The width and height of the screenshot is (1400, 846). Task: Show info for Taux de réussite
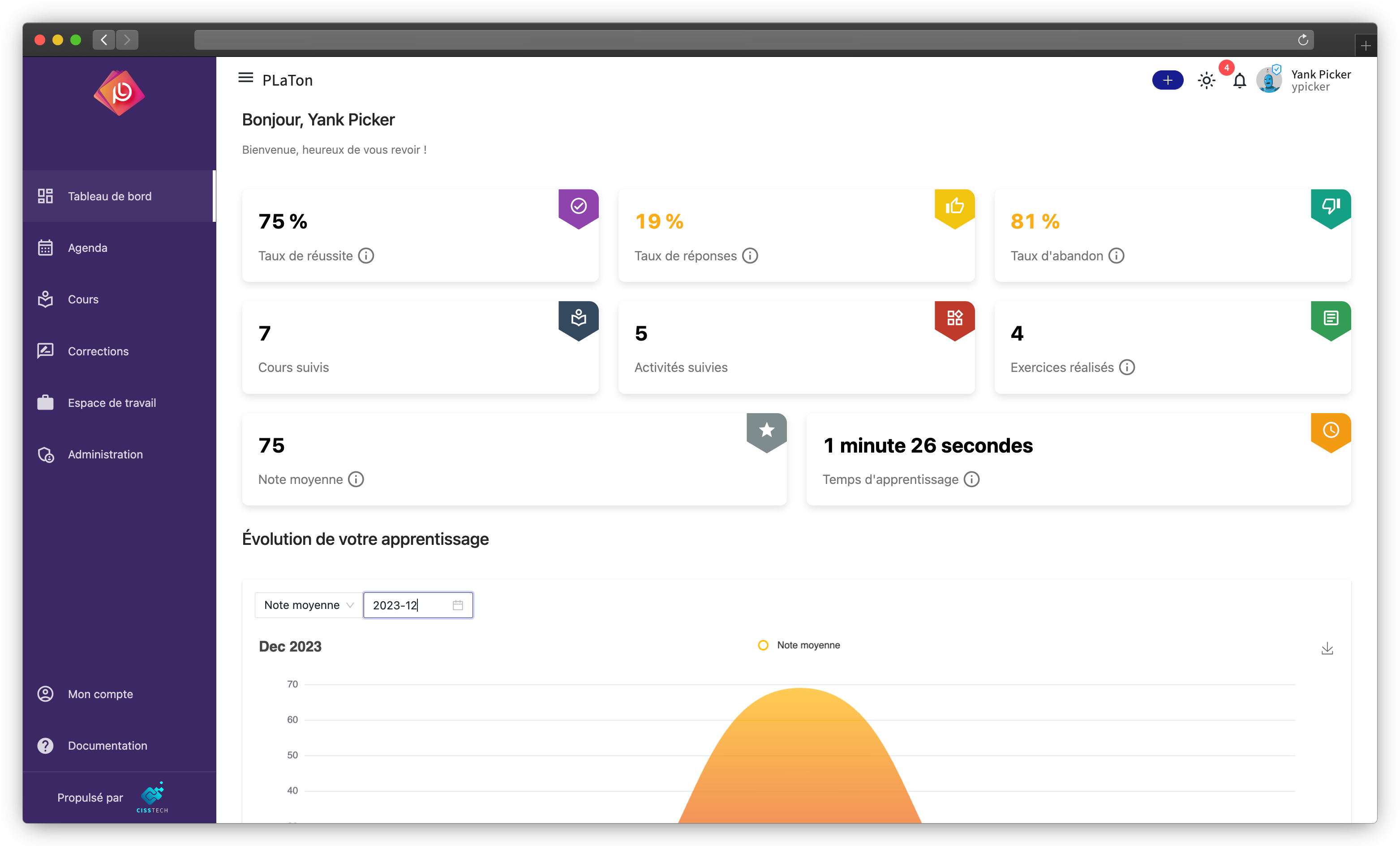pos(366,256)
